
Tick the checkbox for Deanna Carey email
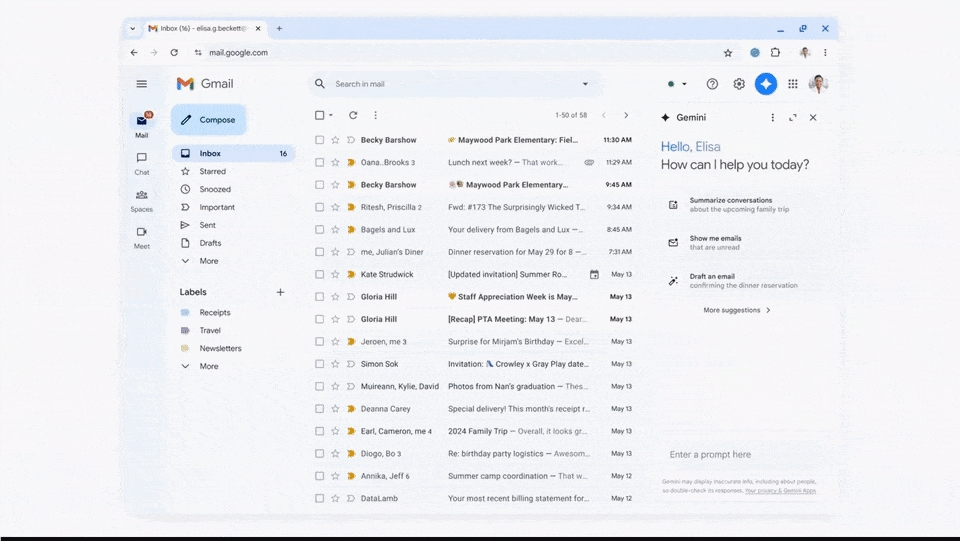320,409
